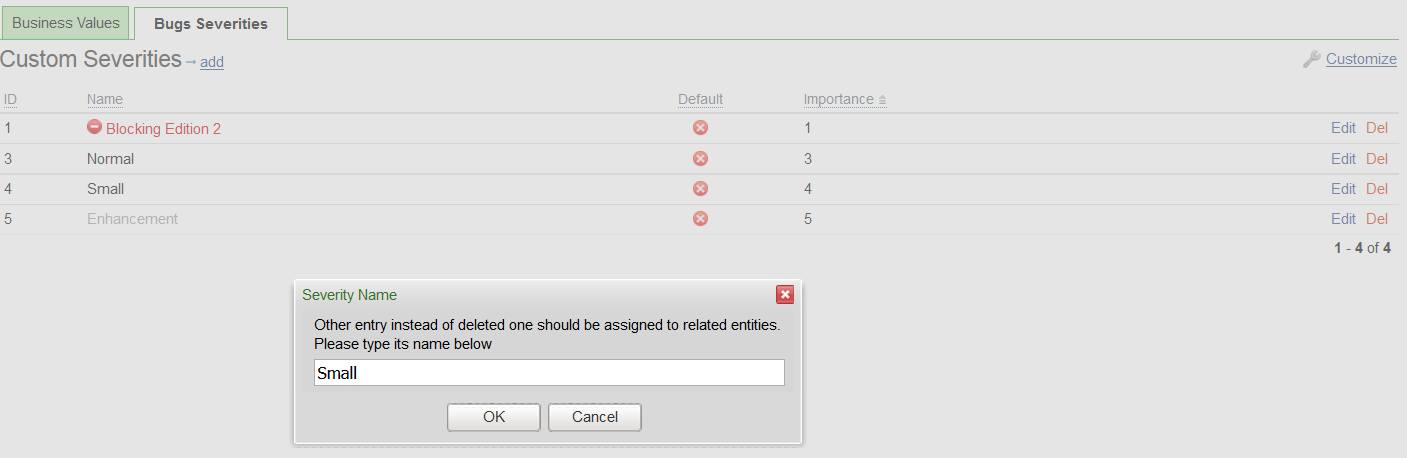Click the red blocking icon beside Blocking Edition 2
This screenshot has height=458, width=1407.
click(x=94, y=127)
